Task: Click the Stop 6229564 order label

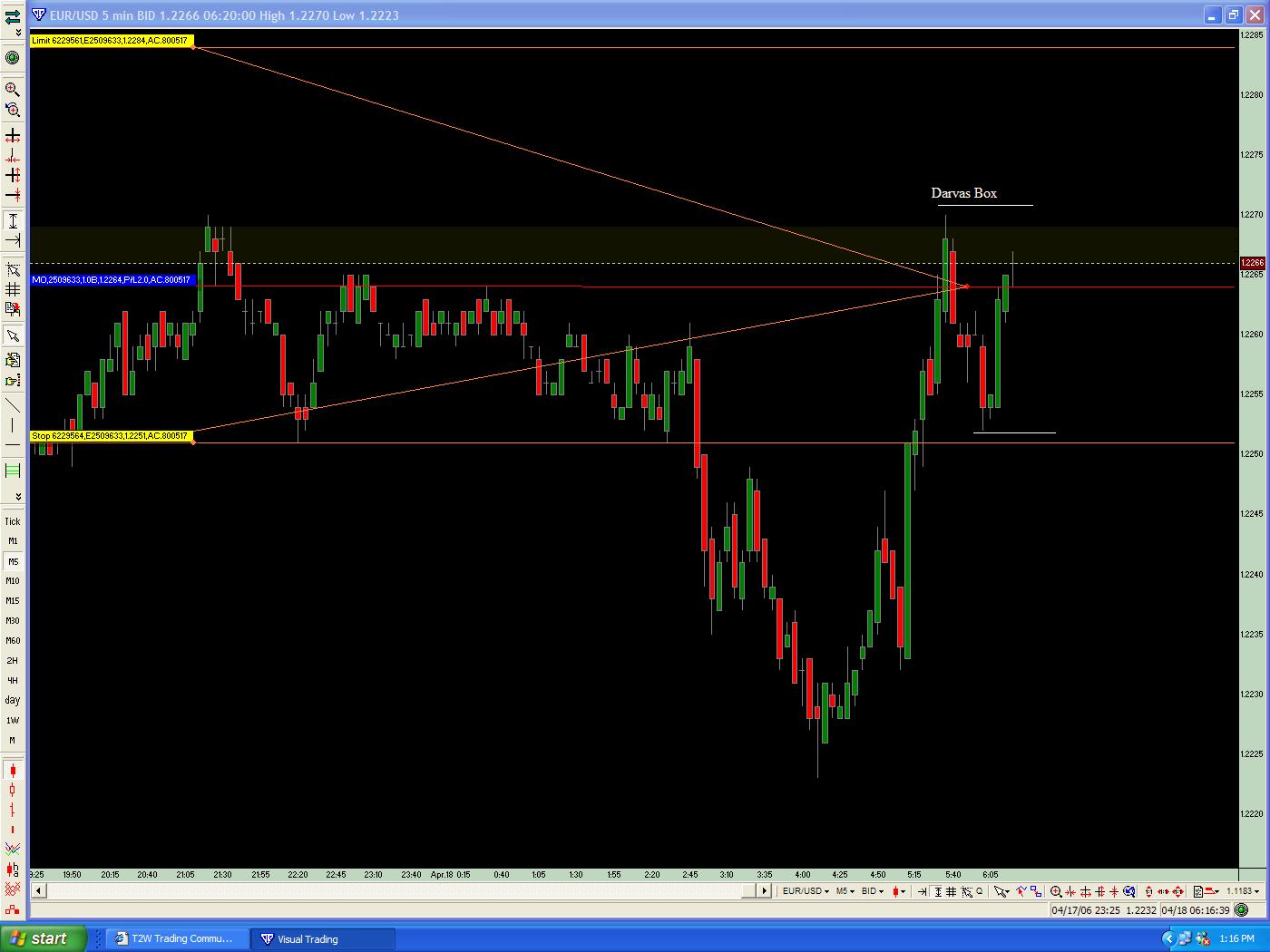Action: 111,436
